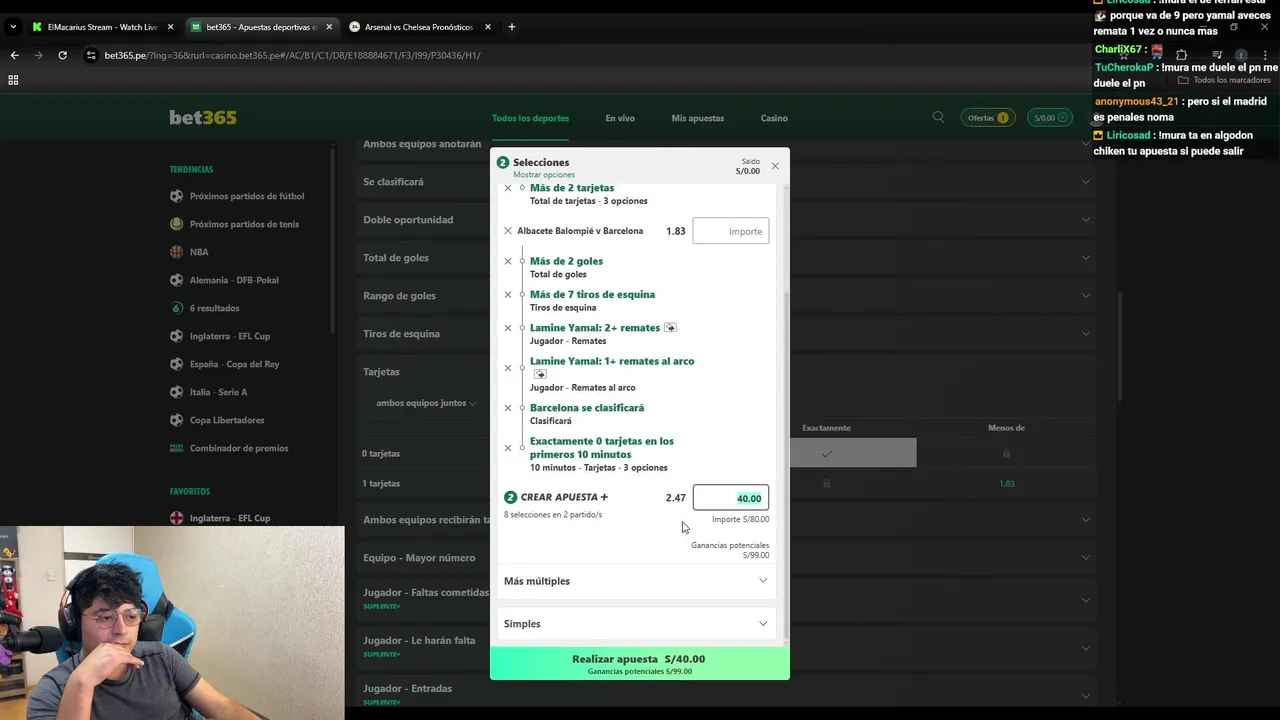Click Inglaterra EFL Cup favorite icon
The image size is (1280, 720).
(177, 518)
